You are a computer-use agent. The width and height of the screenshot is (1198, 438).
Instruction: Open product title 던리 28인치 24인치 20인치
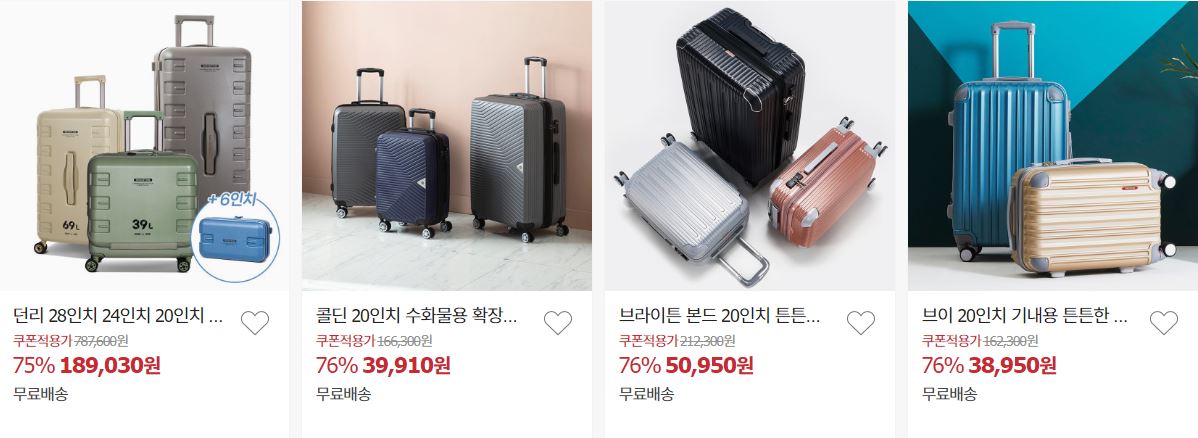click(118, 316)
